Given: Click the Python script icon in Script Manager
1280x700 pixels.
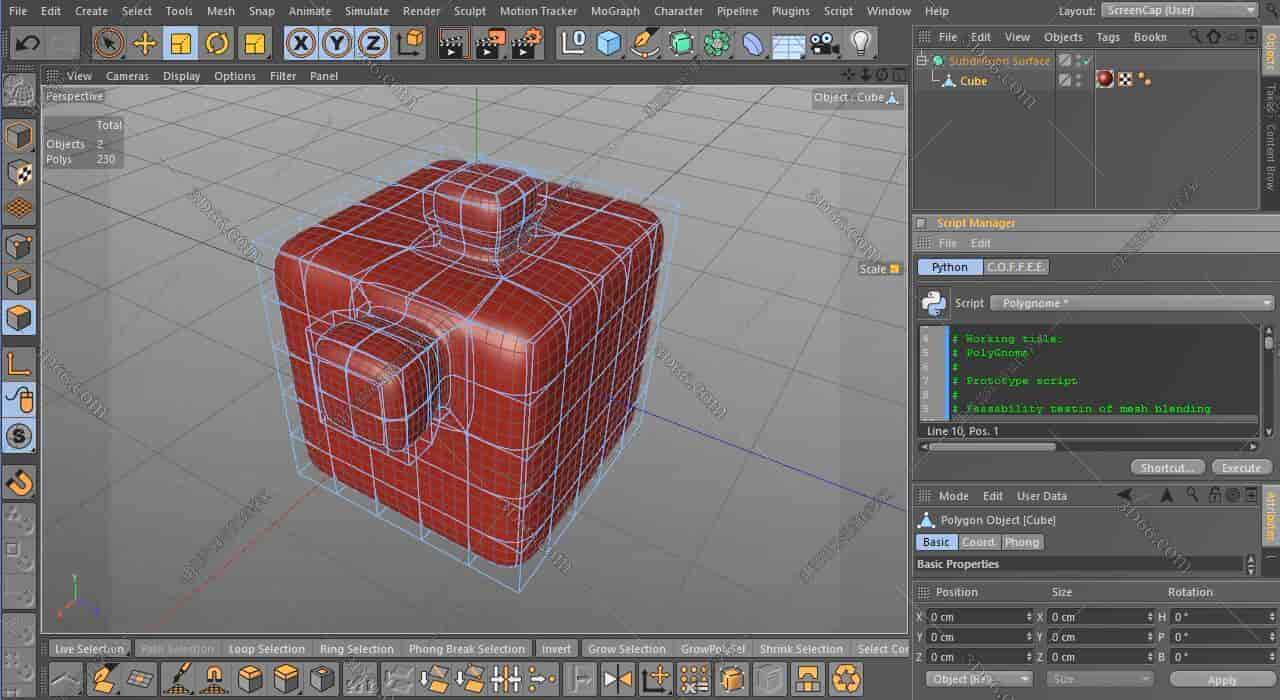Looking at the screenshot, I should (x=933, y=302).
